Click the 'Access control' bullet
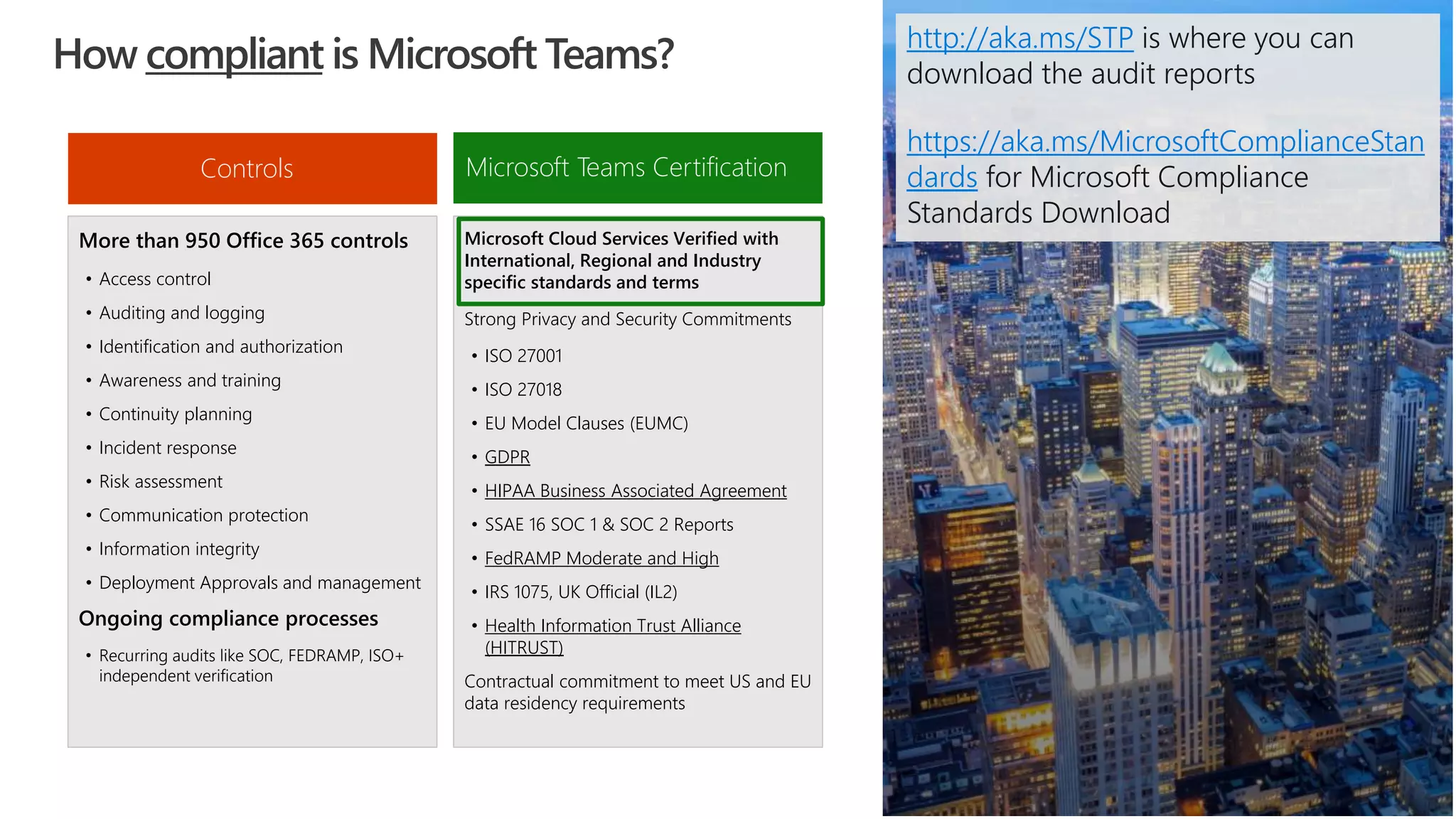The image size is (1456, 819). 155,279
